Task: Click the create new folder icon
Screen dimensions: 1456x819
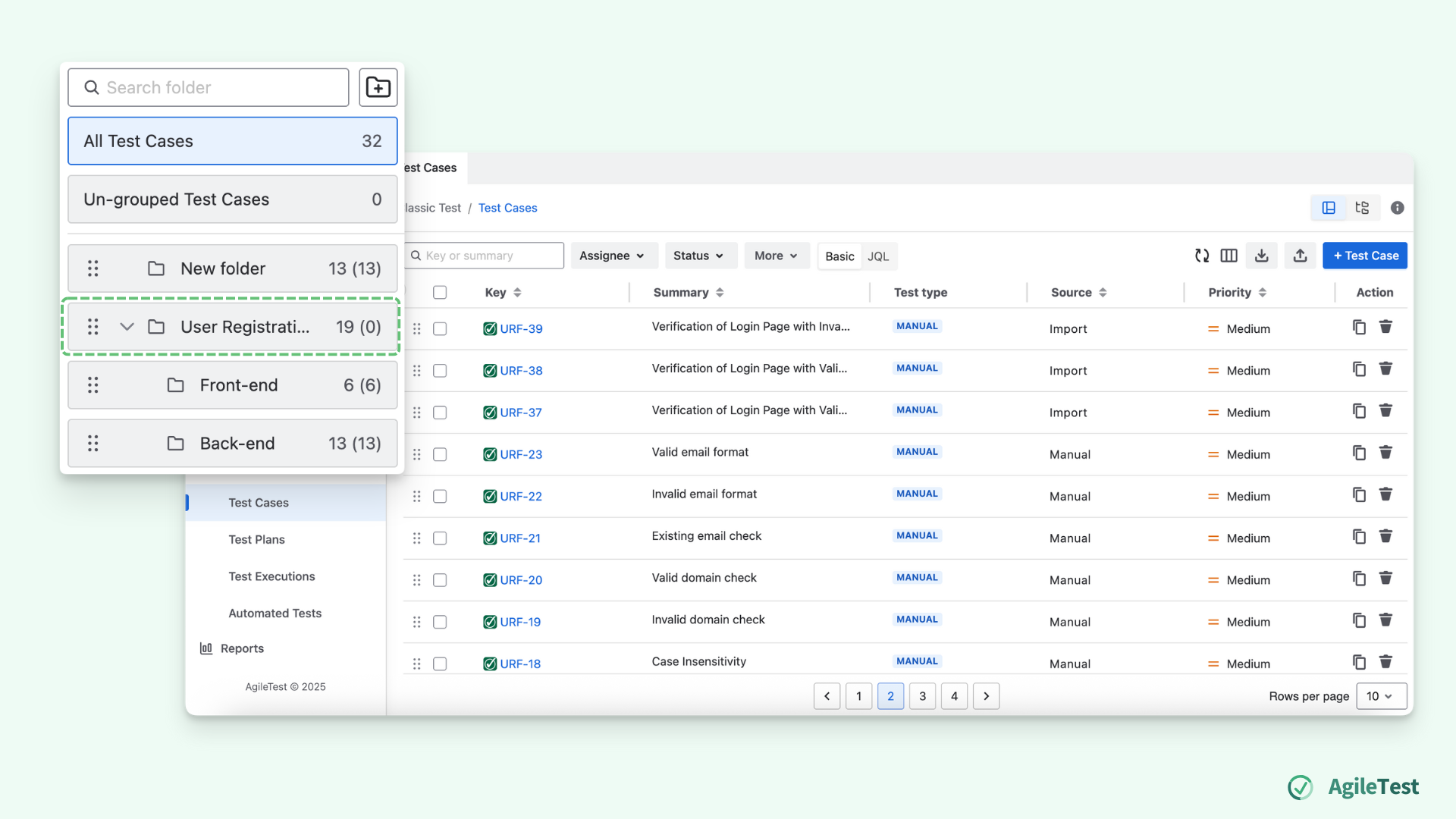Action: point(378,87)
